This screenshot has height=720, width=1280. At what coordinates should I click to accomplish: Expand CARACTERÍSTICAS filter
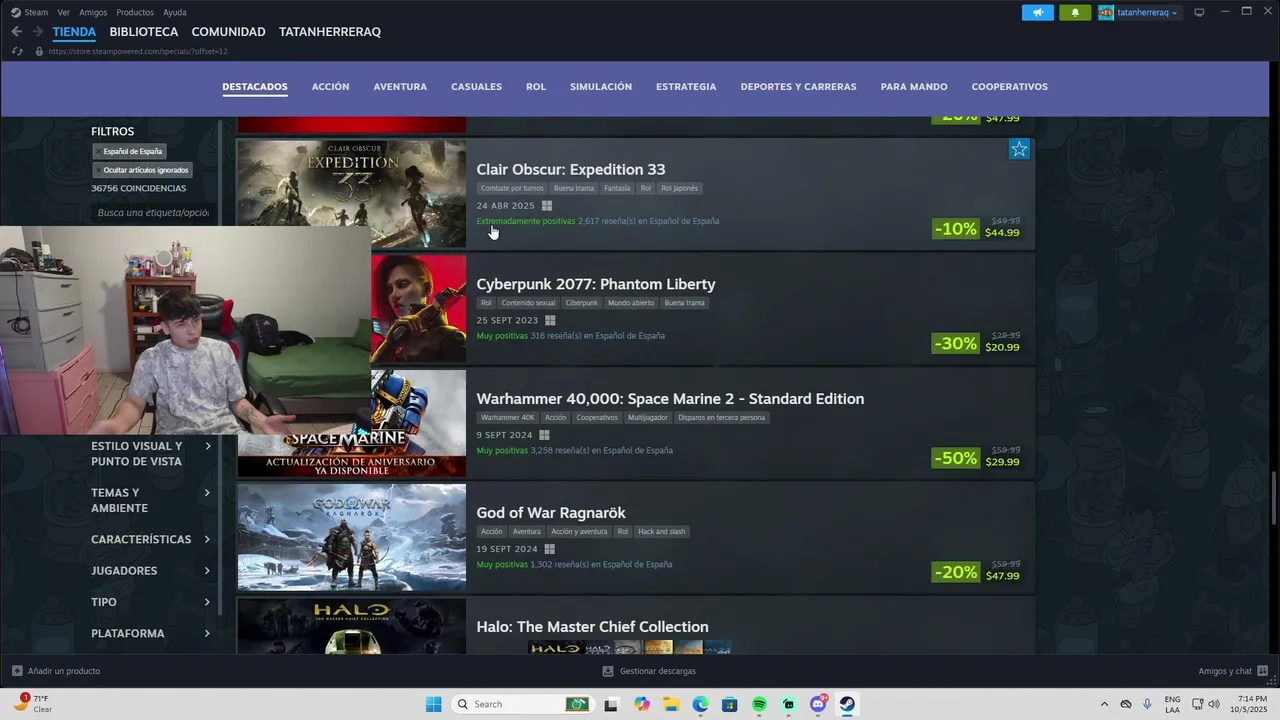(151, 540)
